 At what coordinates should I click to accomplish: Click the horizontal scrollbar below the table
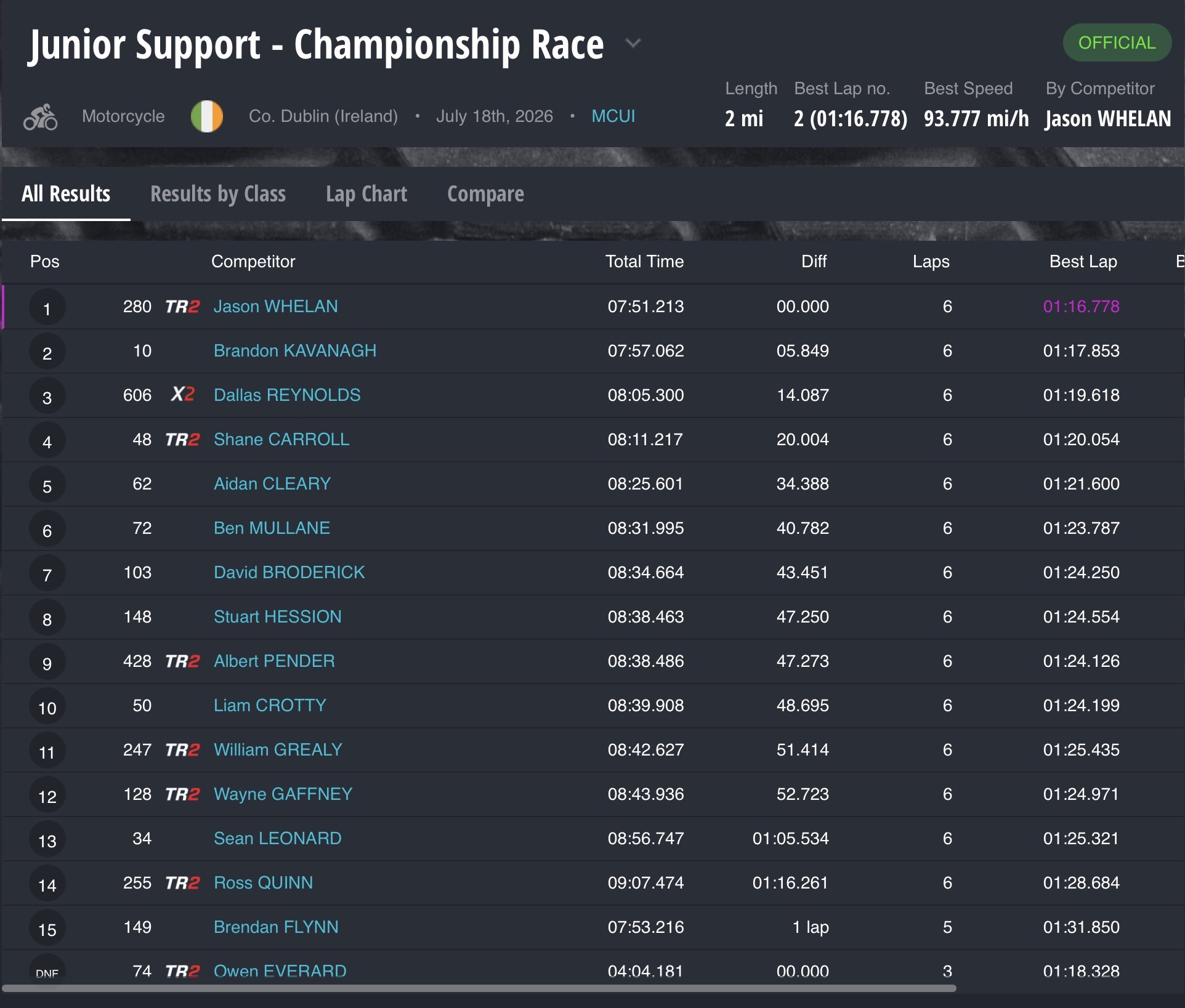479,988
